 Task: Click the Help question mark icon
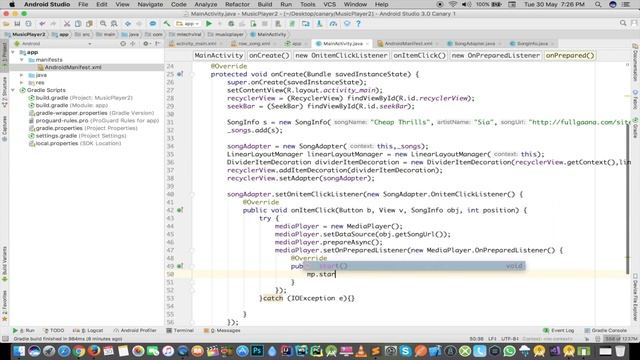(358, 24)
